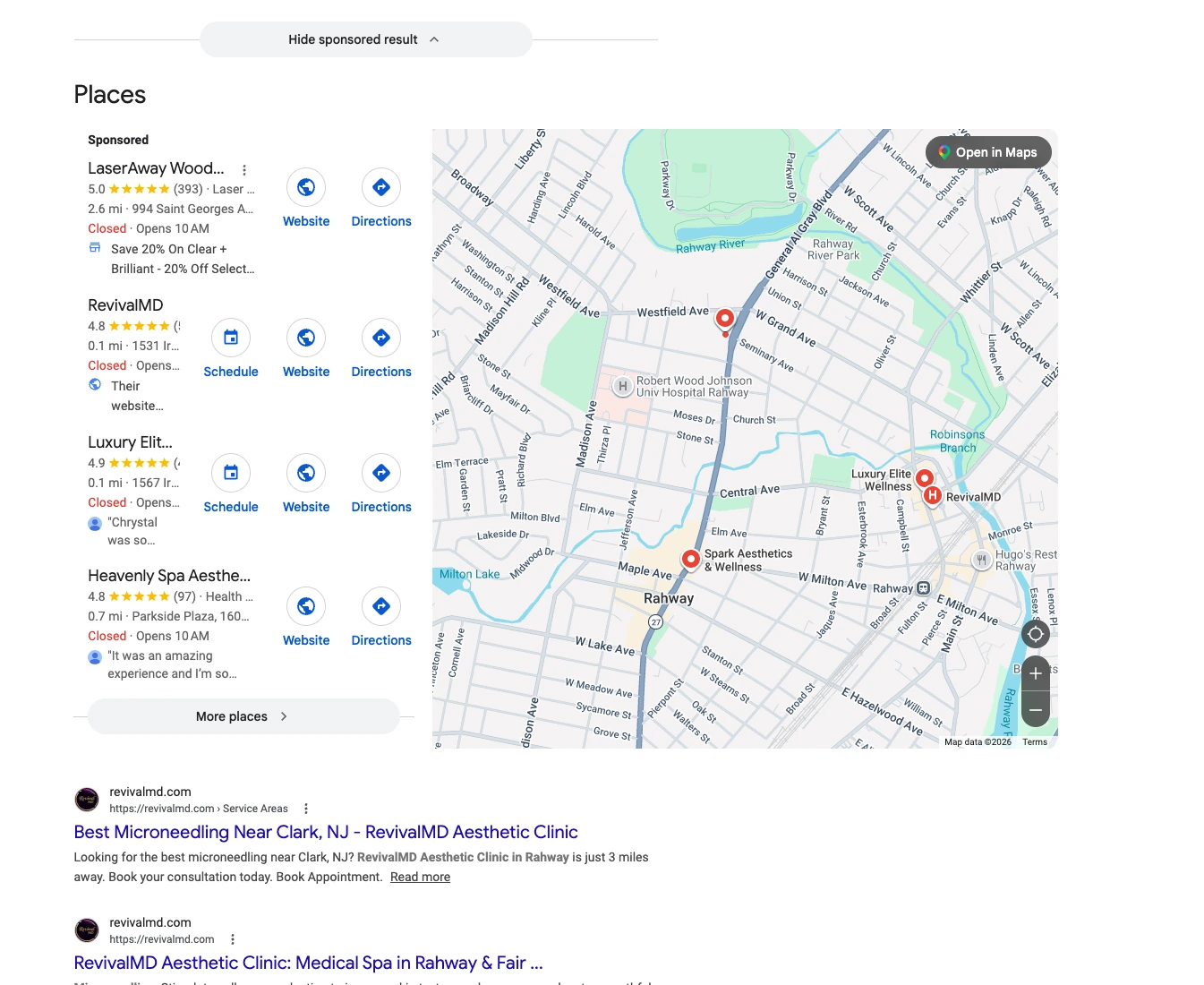This screenshot has width=1204, height=985.
Task: Open the three-dot menu beside LaserAway
Action: (x=244, y=169)
